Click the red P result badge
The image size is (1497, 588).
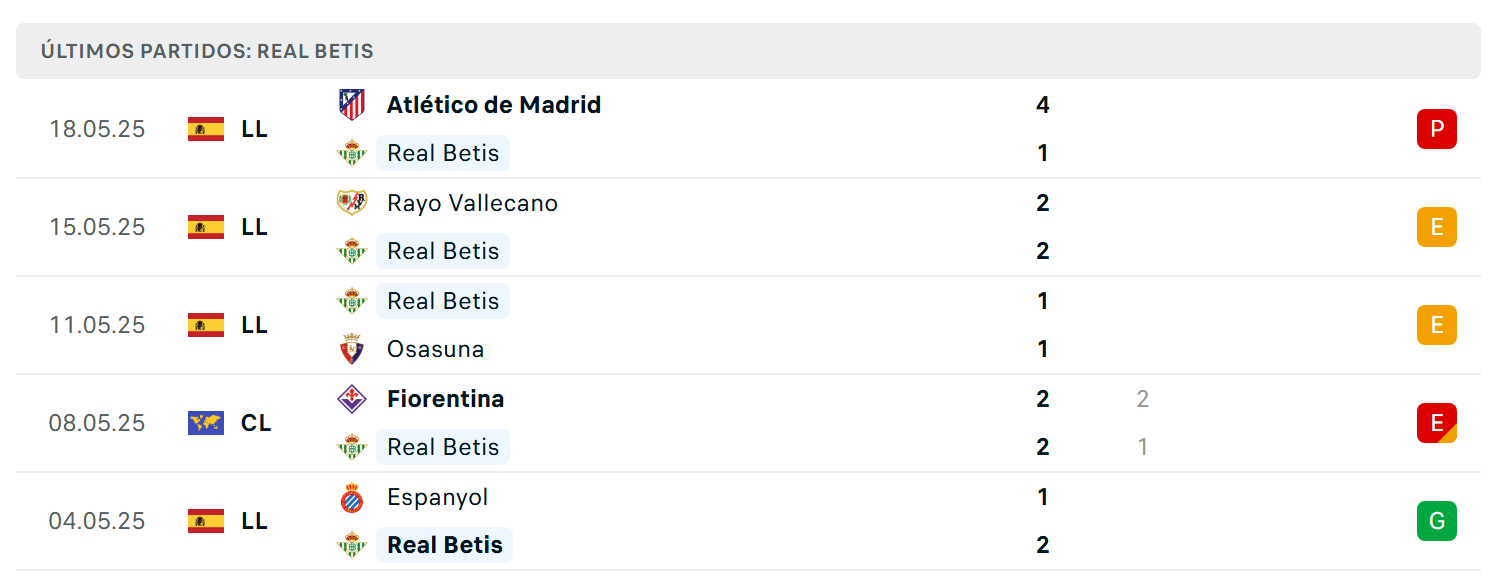1436,129
